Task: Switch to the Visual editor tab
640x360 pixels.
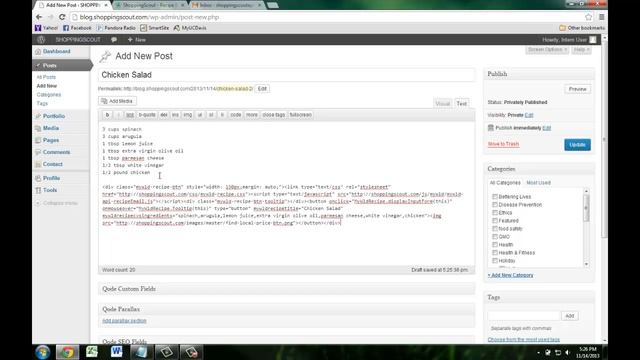Action: pyautogui.click(x=442, y=104)
